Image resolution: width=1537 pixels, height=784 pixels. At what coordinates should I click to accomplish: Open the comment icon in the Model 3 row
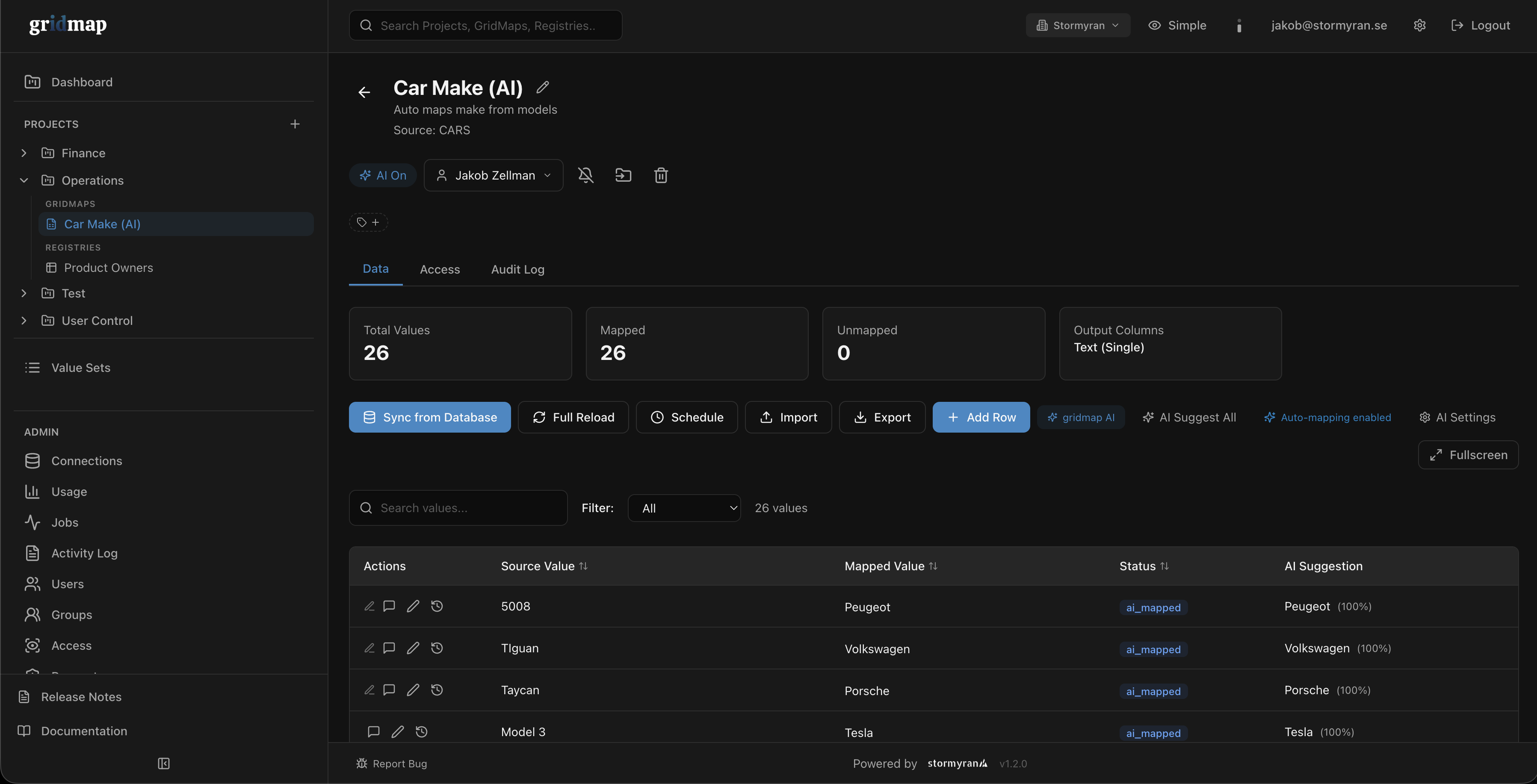(x=373, y=731)
